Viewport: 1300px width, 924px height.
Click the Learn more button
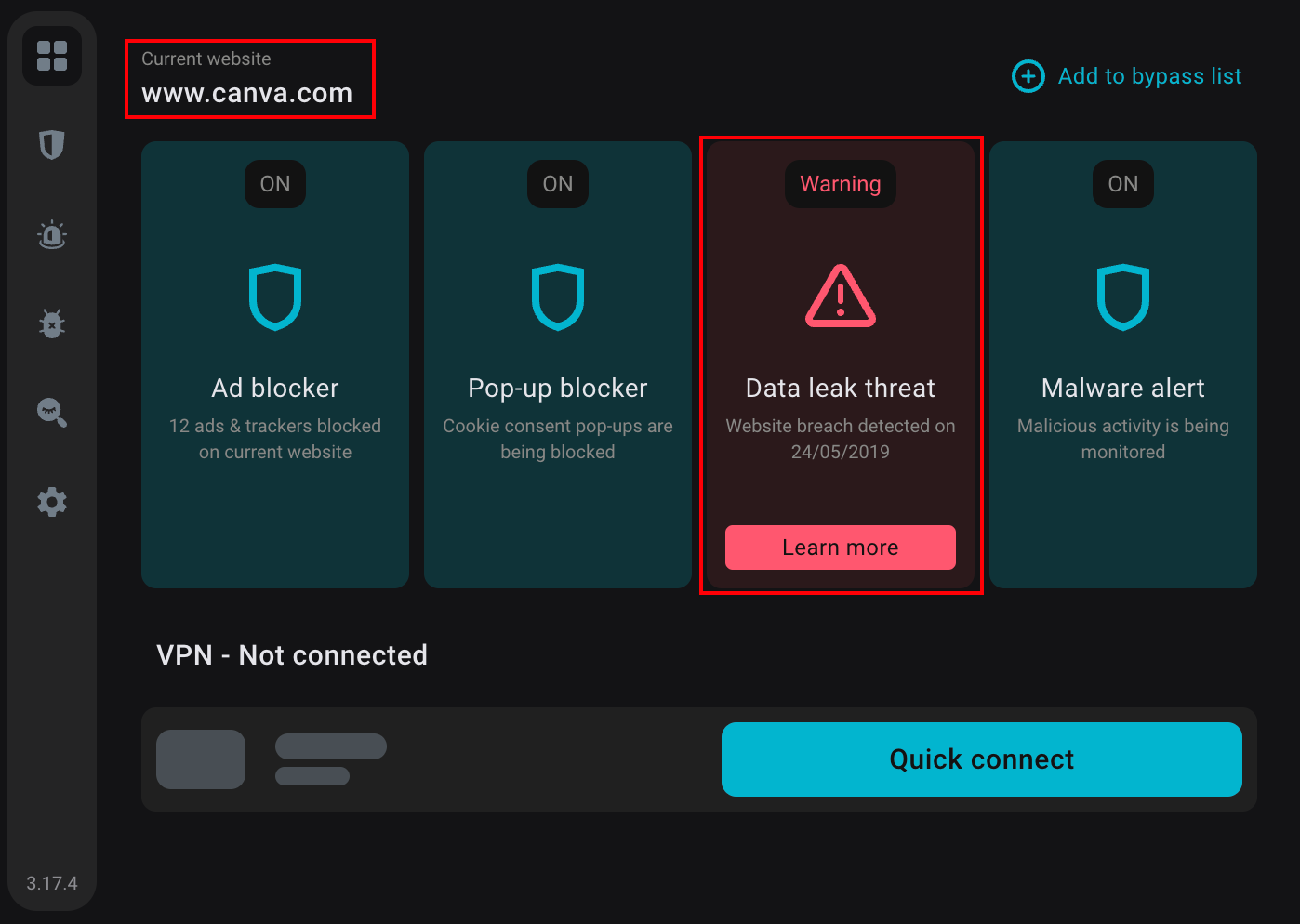(841, 548)
